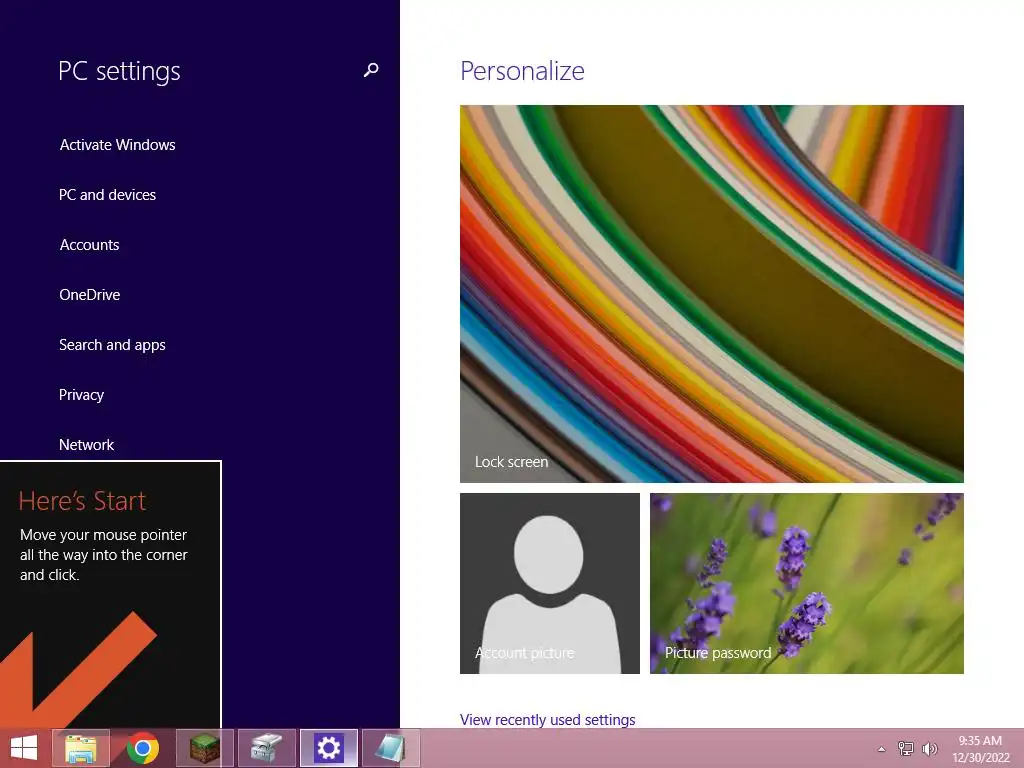Open PC and devices settings

[x=107, y=195]
